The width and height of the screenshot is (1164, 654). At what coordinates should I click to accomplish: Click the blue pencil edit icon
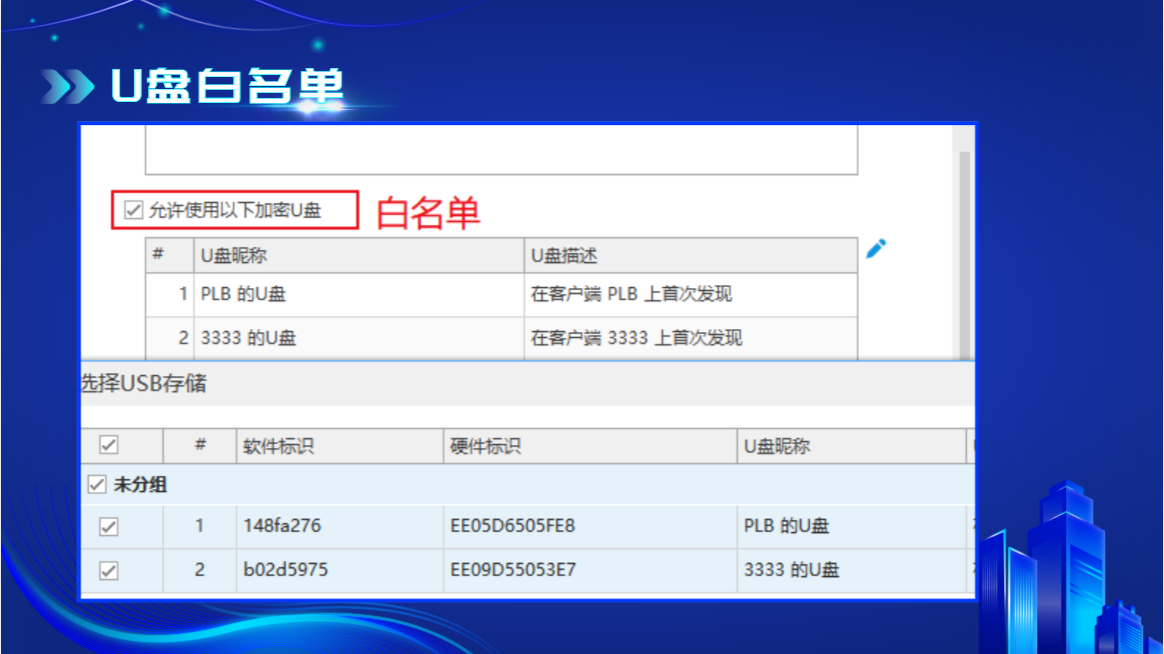(876, 249)
